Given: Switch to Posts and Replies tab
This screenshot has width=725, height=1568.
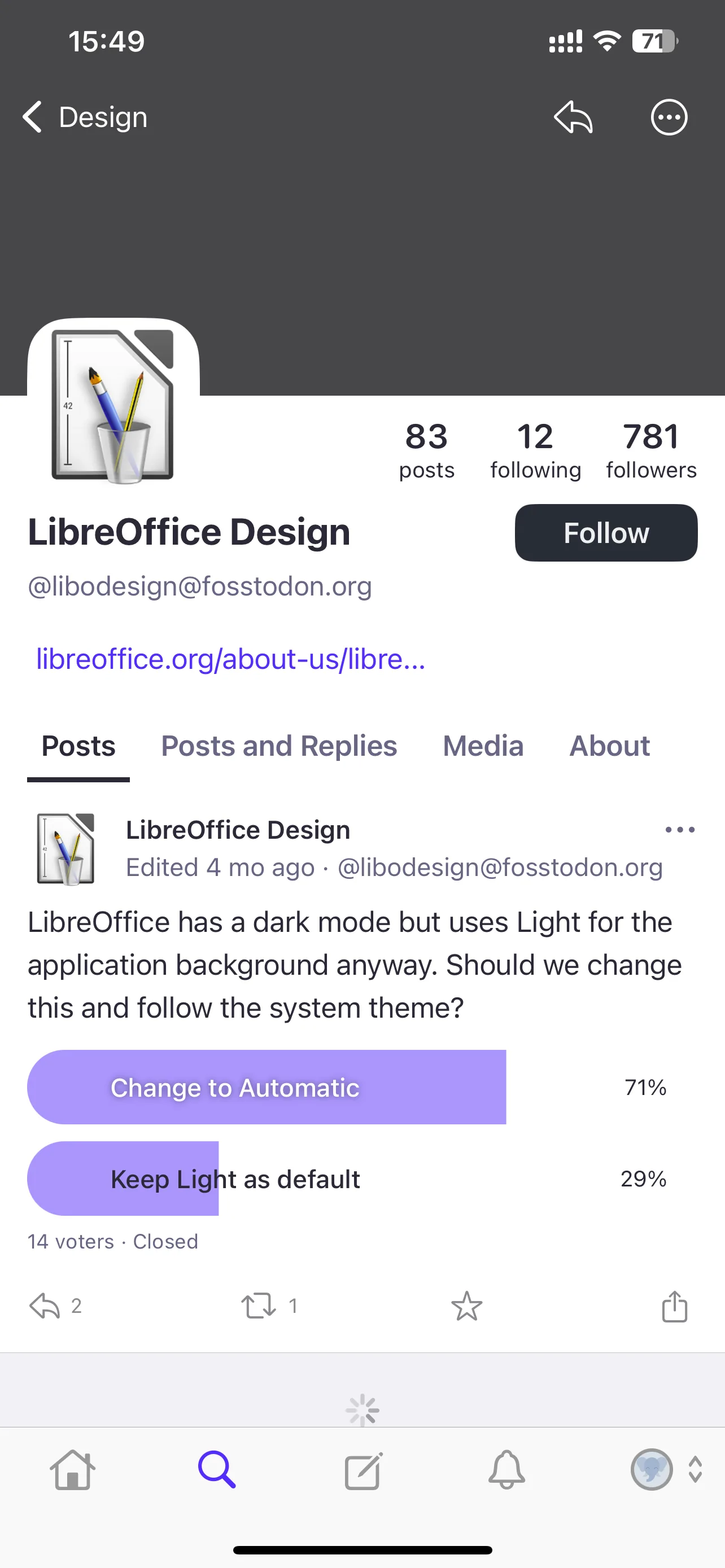Looking at the screenshot, I should tap(279, 746).
